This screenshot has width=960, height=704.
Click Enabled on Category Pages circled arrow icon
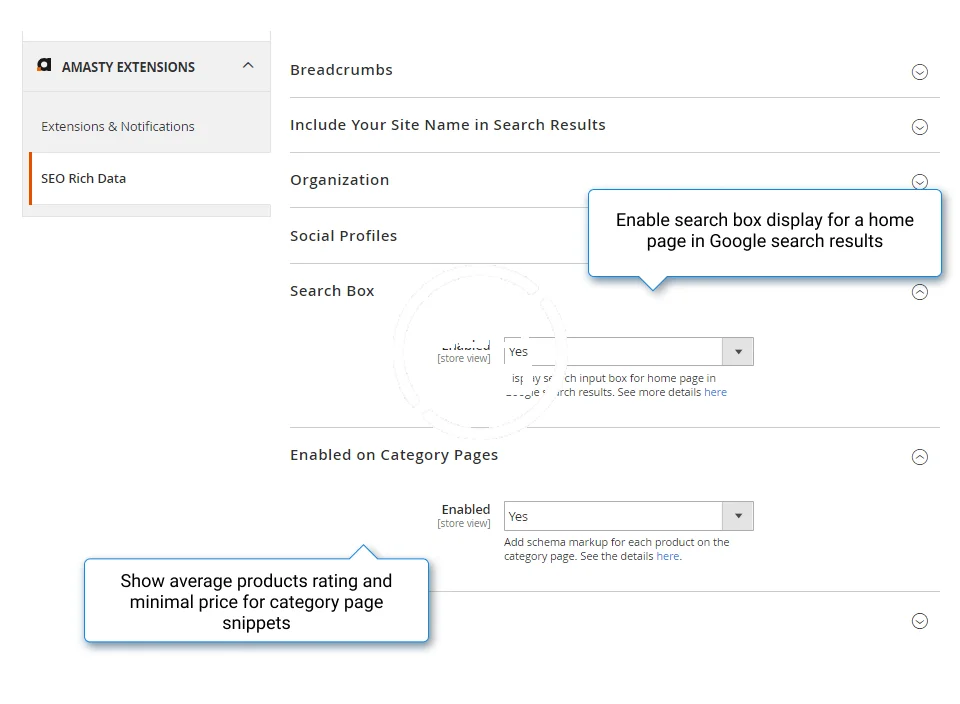pyautogui.click(x=920, y=457)
